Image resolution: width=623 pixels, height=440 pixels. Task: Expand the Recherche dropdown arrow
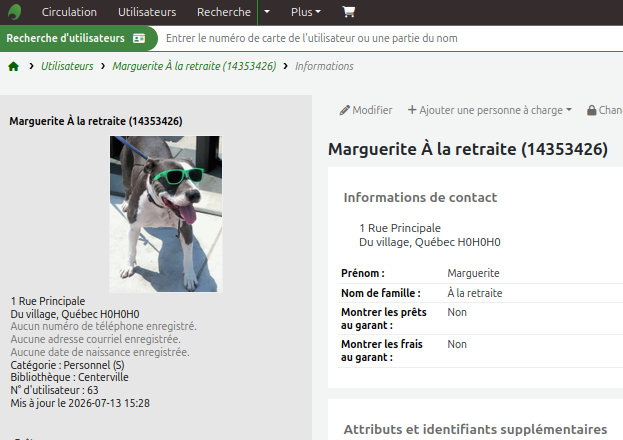(267, 12)
